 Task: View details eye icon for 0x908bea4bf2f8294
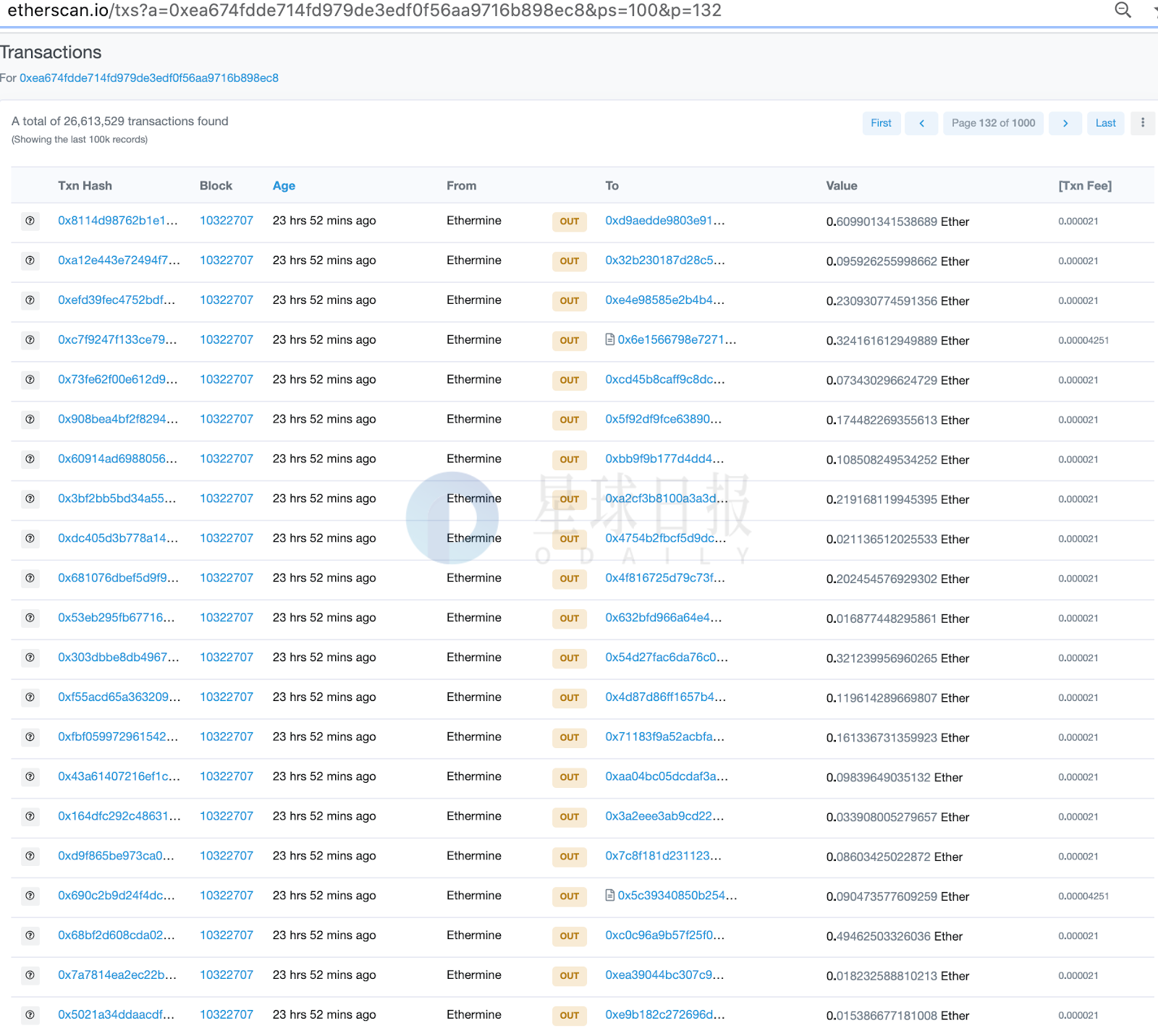pos(30,420)
